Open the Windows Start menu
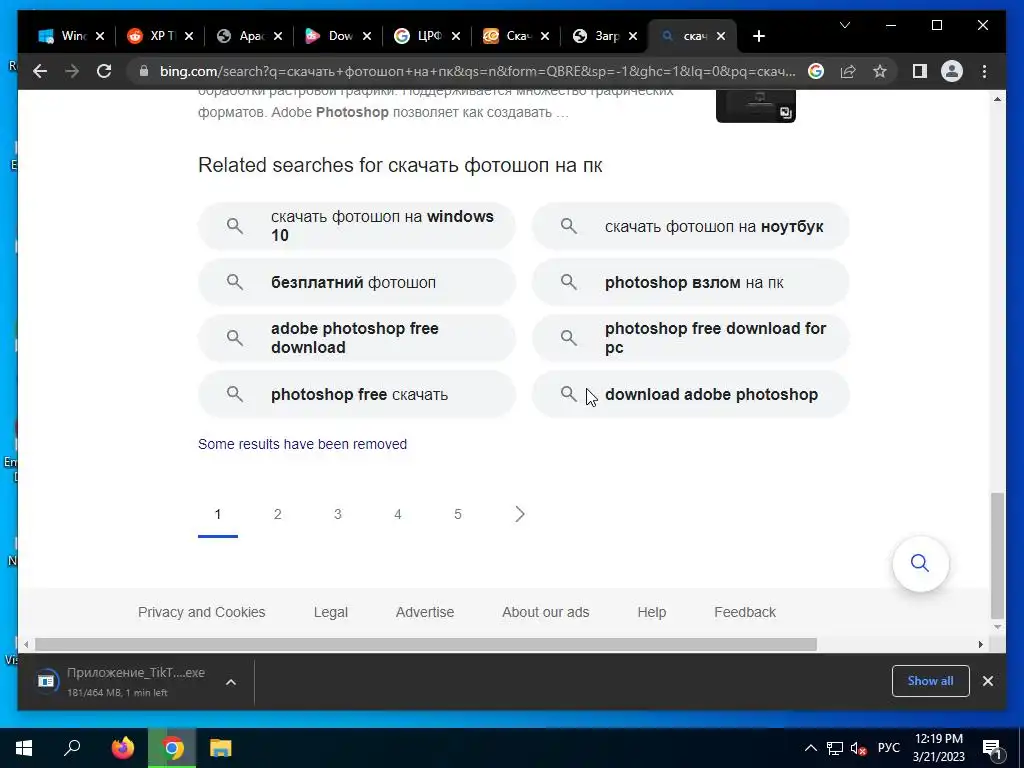The image size is (1024, 768). pos(24,748)
